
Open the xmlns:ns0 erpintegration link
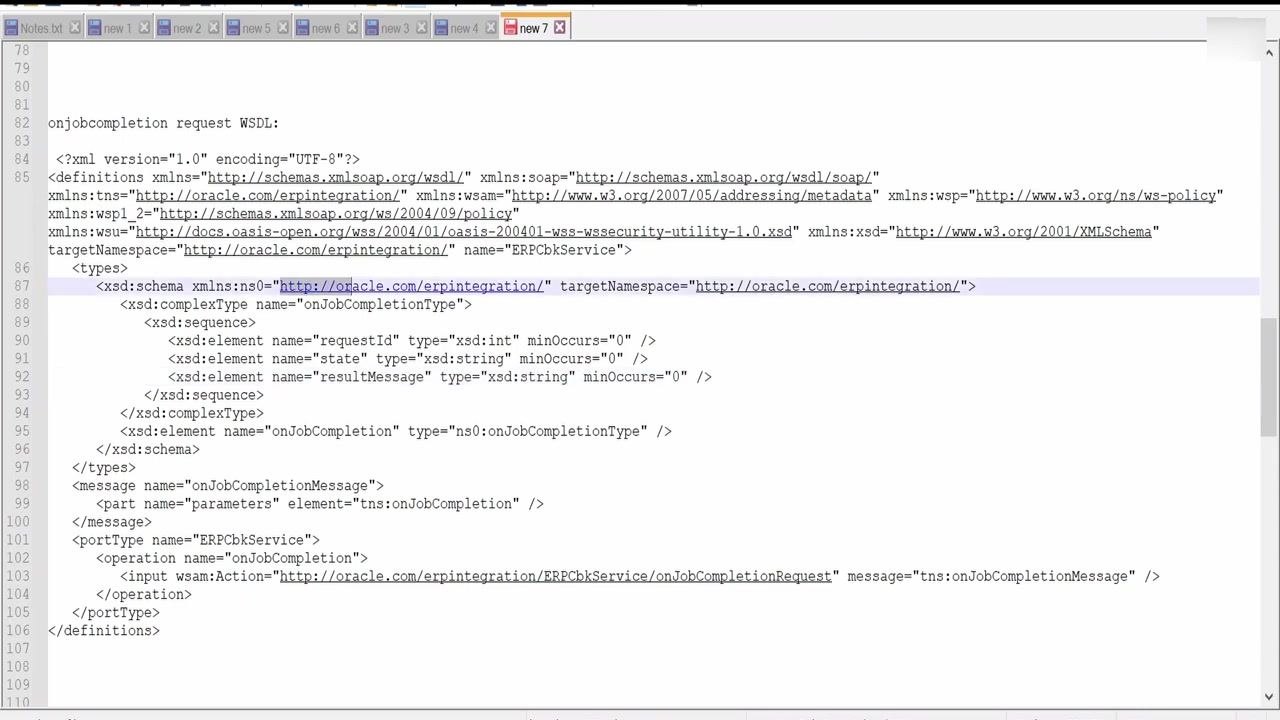tap(412, 286)
